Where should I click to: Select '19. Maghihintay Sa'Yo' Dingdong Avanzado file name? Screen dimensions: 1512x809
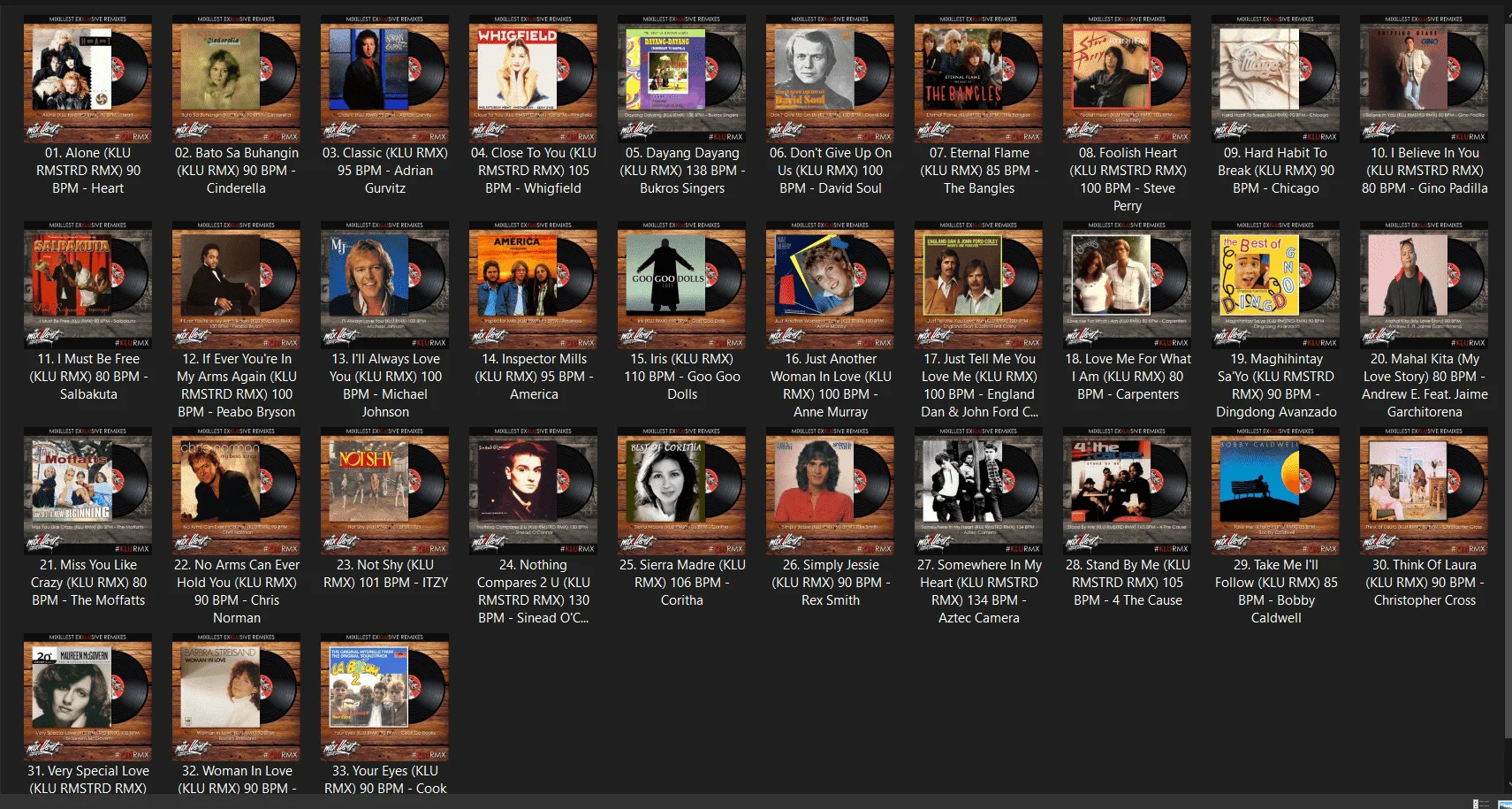pos(1276,385)
